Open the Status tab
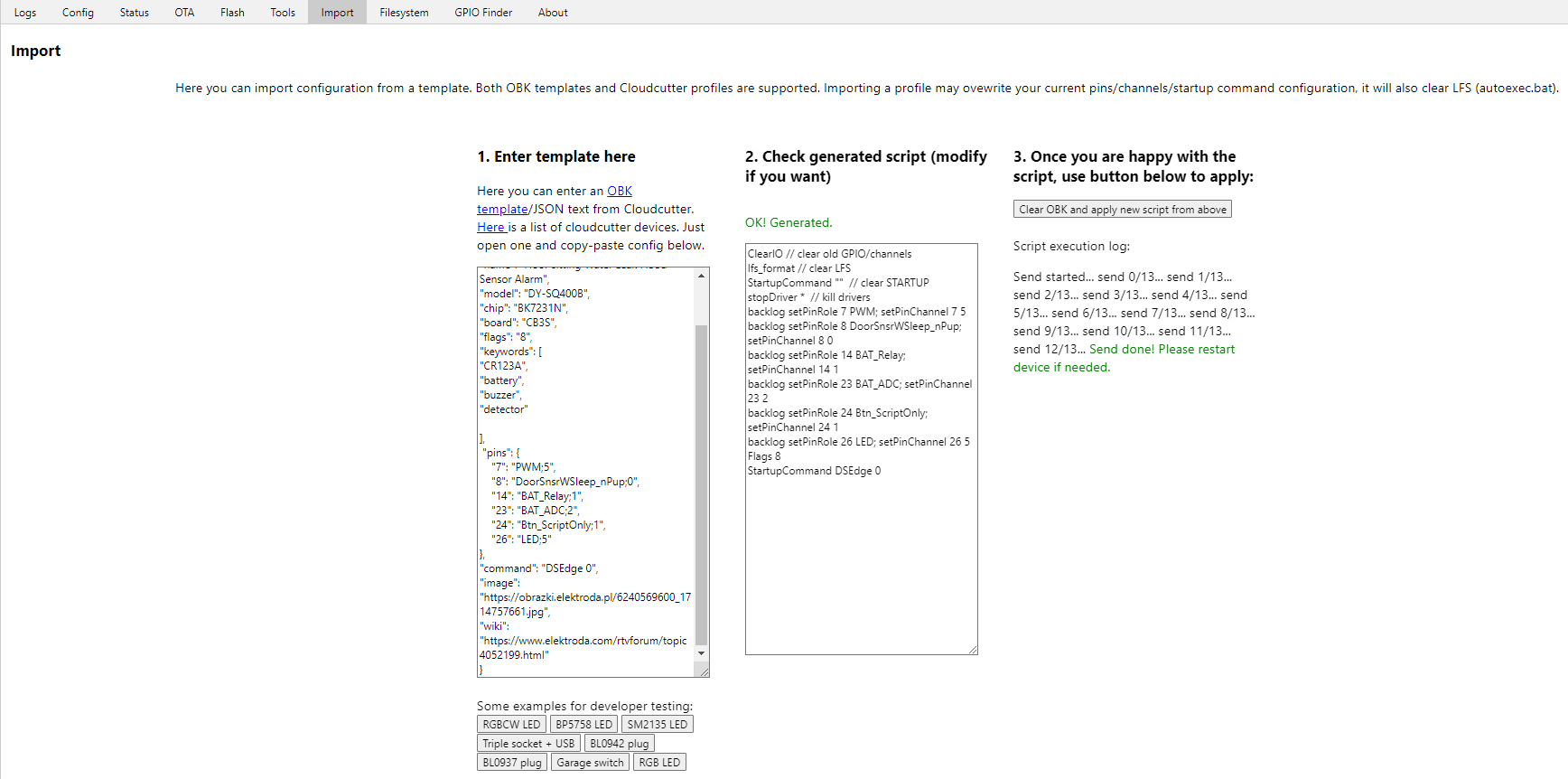Image resolution: width=1568 pixels, height=779 pixels. click(x=134, y=13)
